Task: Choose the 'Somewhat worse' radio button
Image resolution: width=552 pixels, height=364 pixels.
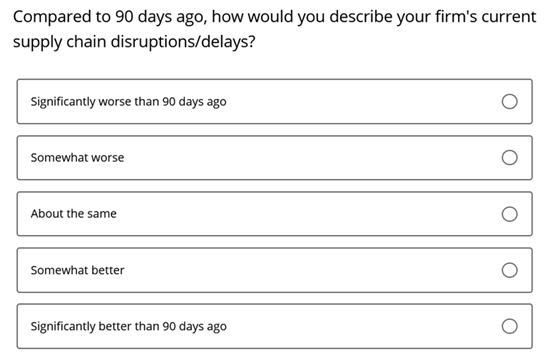Action: [x=509, y=157]
